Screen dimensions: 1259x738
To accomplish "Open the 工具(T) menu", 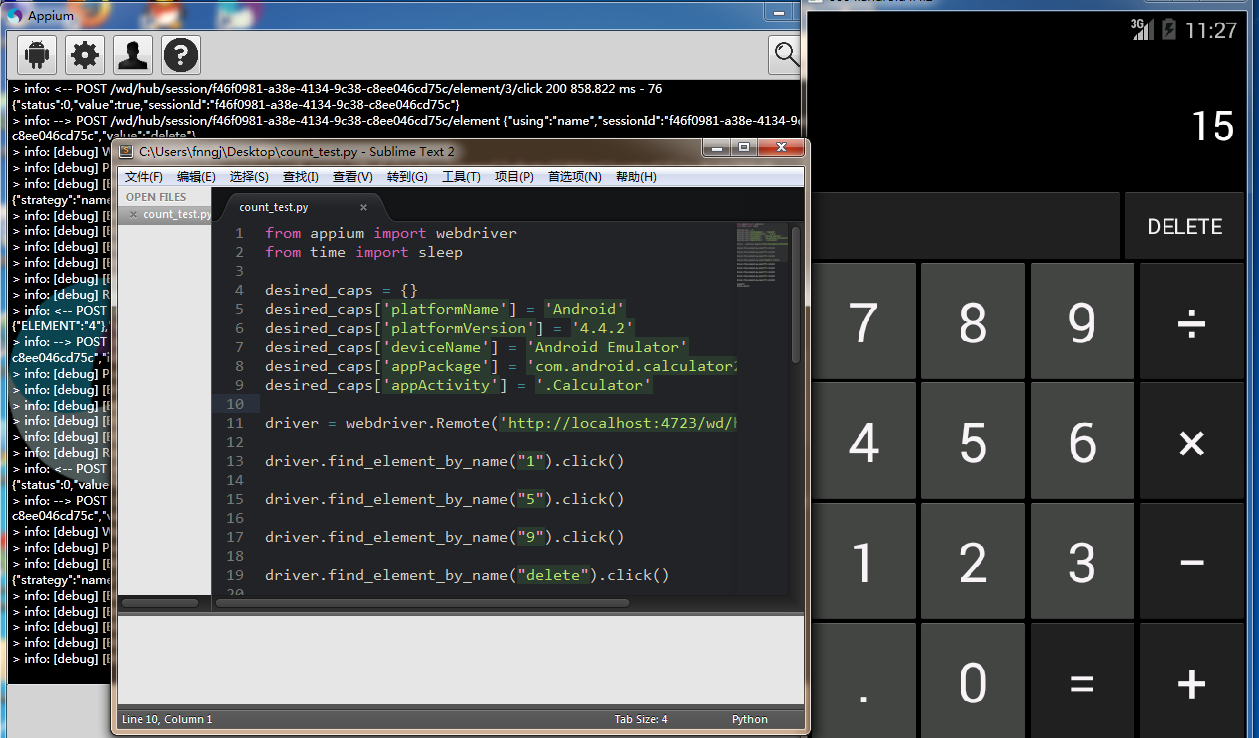I will (x=461, y=177).
